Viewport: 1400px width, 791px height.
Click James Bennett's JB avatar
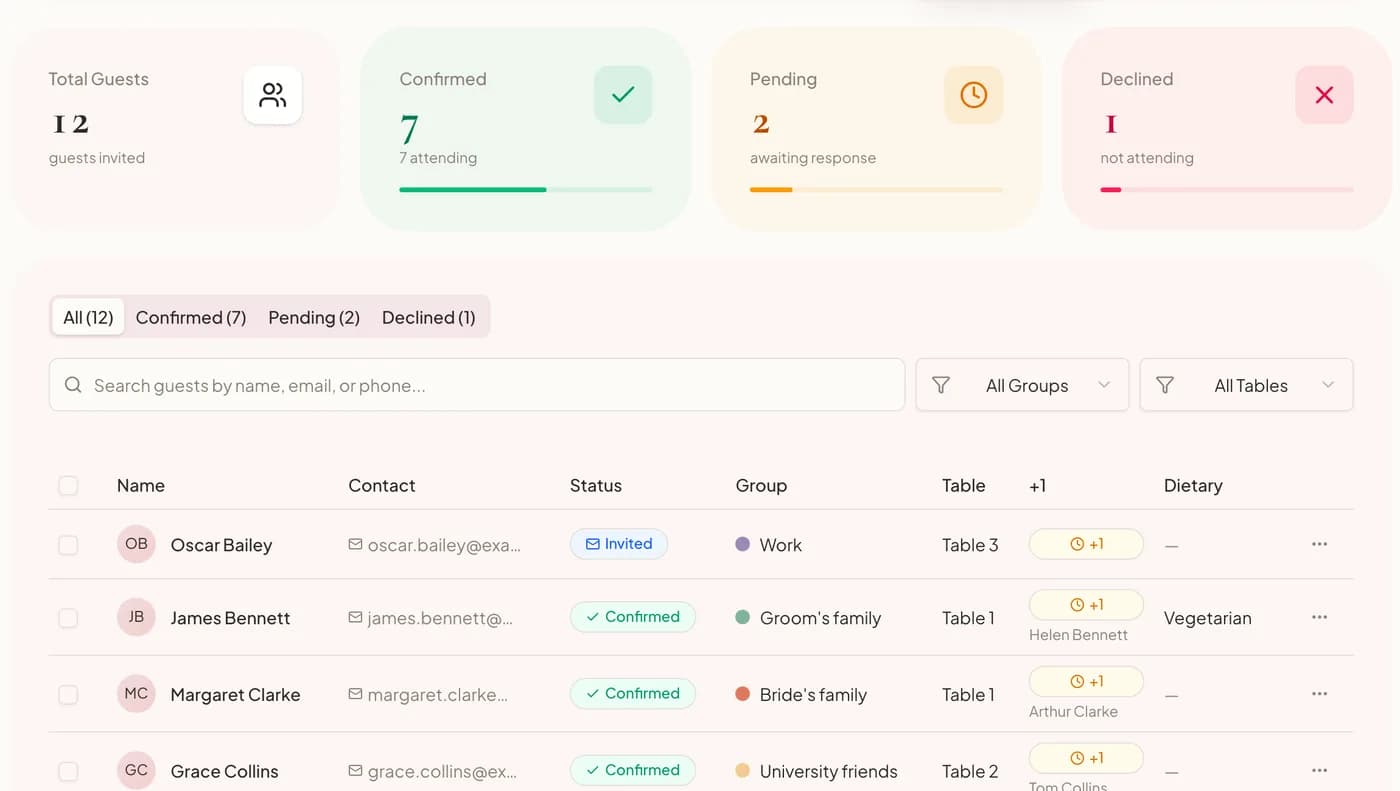[136, 617]
